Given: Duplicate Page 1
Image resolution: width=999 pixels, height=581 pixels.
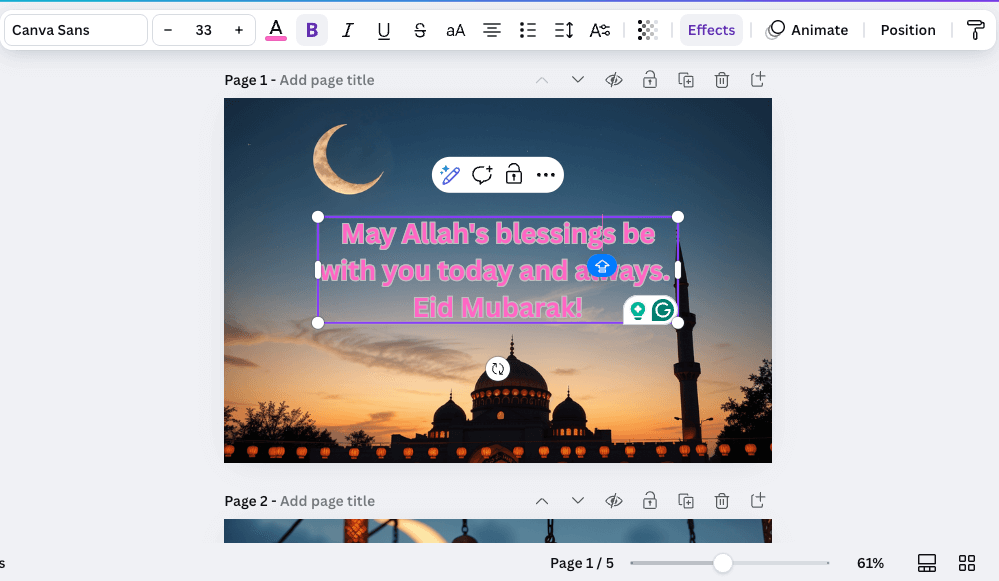Looking at the screenshot, I should [686, 80].
